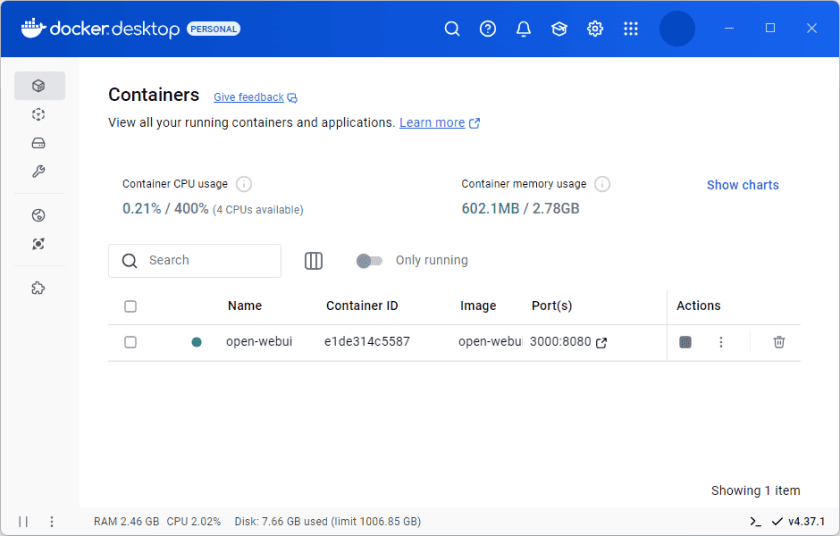840x536 pixels.
Task: Open Settings gear icon
Action: 595,28
